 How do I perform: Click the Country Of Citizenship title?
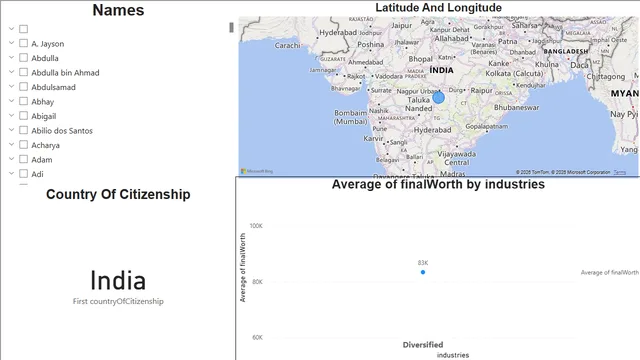click(x=118, y=194)
